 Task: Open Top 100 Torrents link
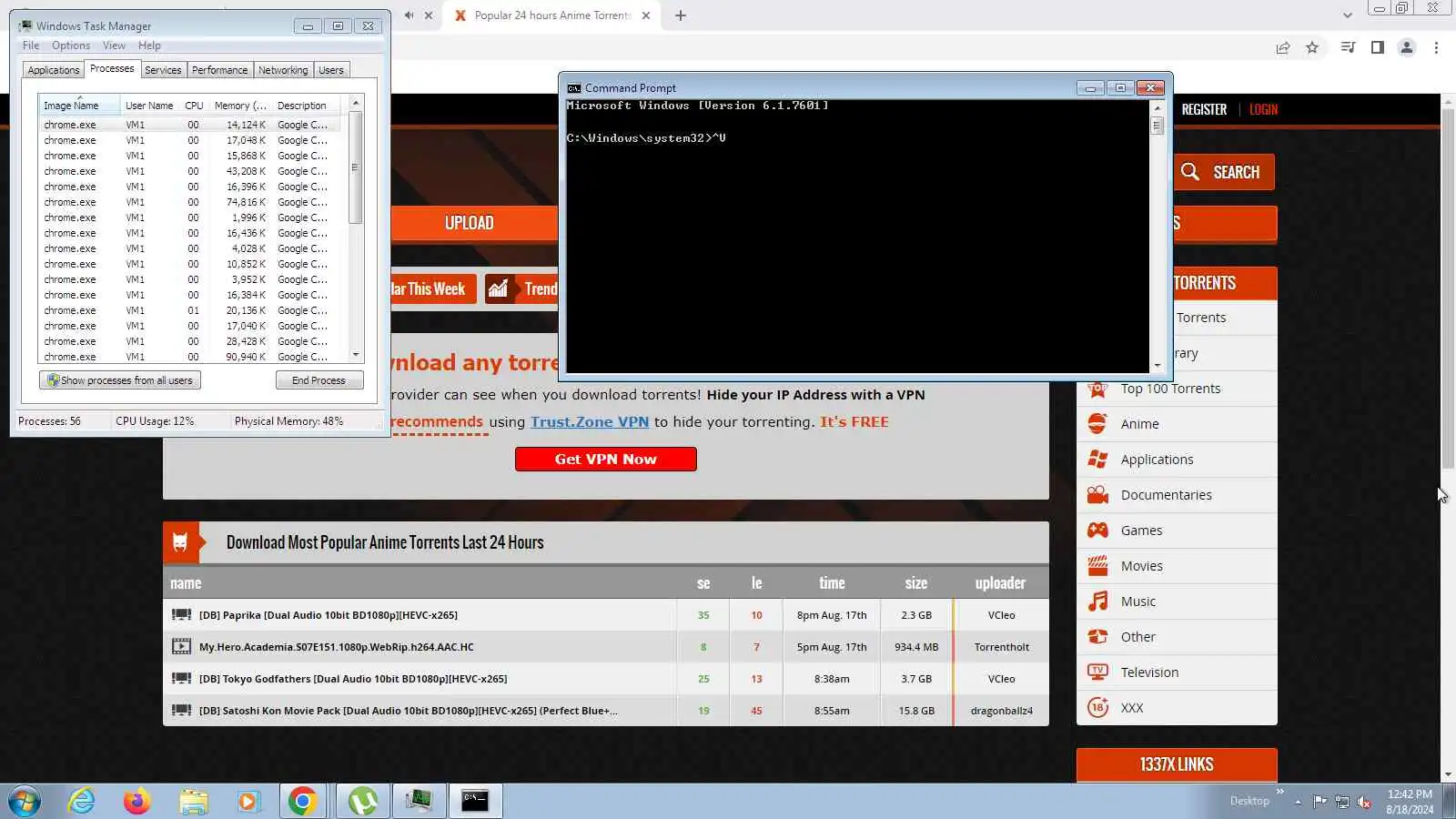[x=1170, y=389]
